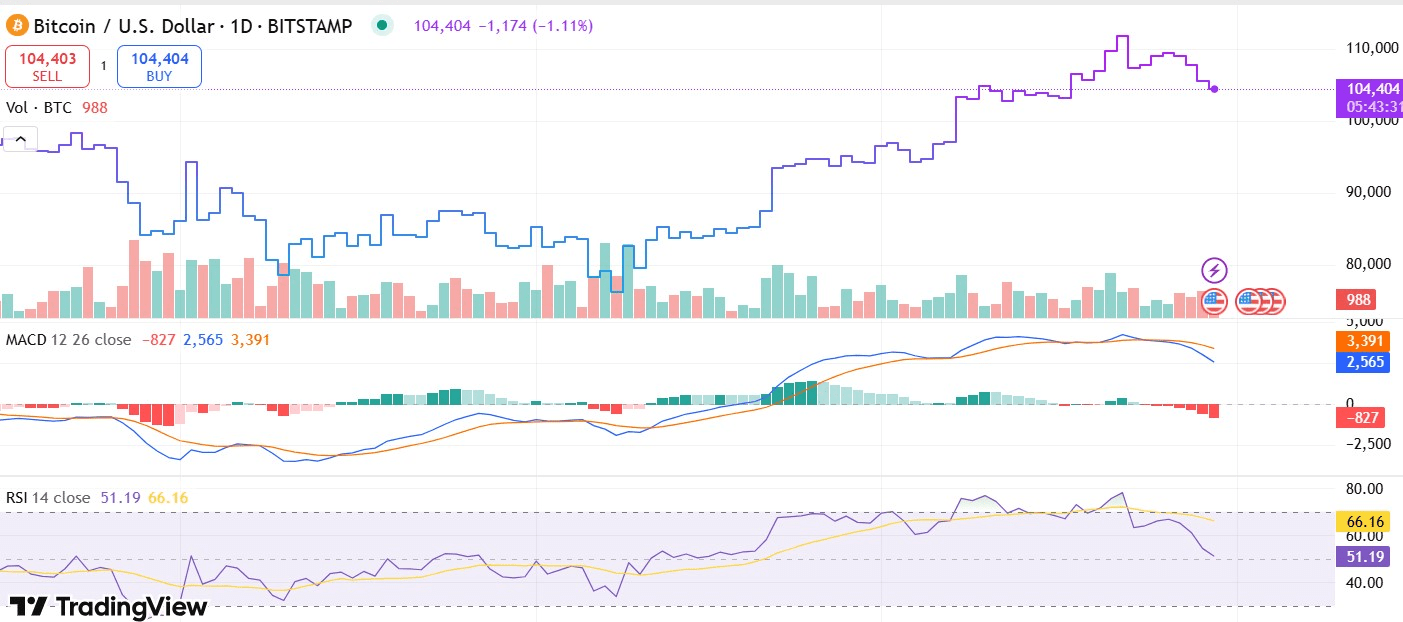The width and height of the screenshot is (1403, 622).
Task: Click the Bitcoin logo beside the symbol name
Action: (x=17, y=24)
